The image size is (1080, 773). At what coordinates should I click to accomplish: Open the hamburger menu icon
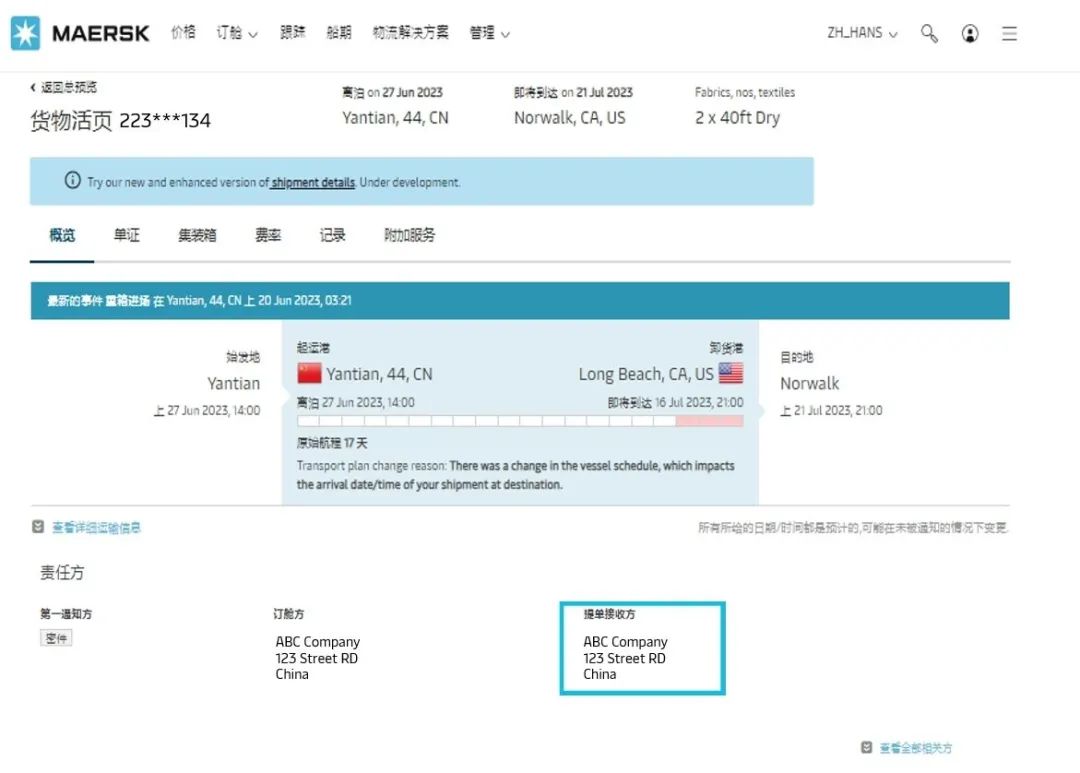pyautogui.click(x=1009, y=33)
